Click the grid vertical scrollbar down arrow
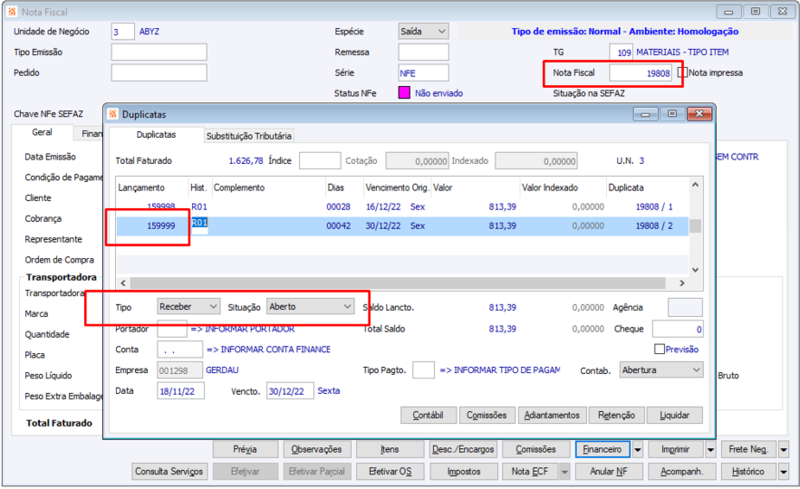 click(x=695, y=270)
